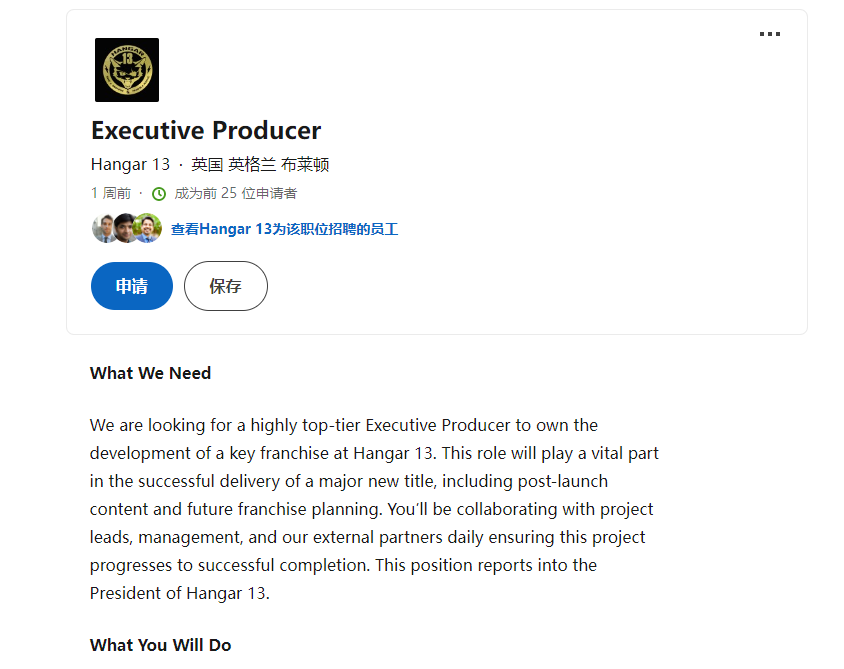This screenshot has width=844, height=669.
Task: Select the third recruiter avatar photo
Action: 148,228
